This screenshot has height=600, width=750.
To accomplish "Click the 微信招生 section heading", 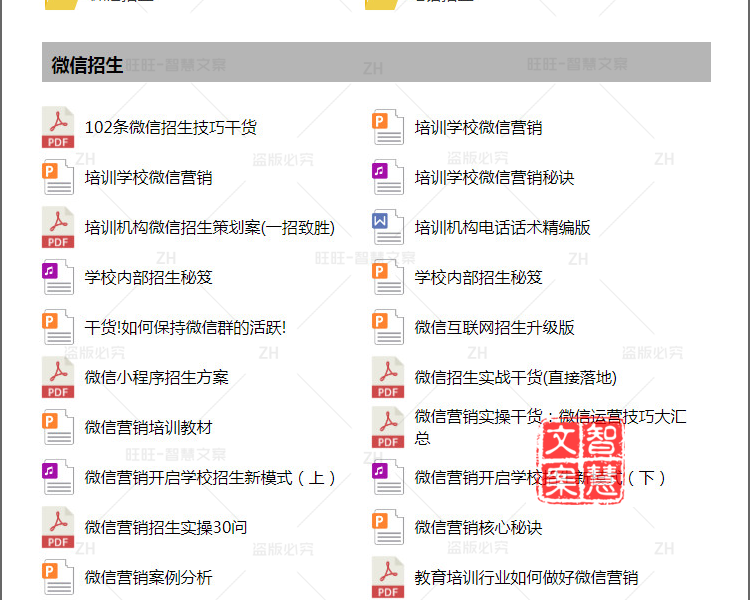I will pyautogui.click(x=88, y=64).
